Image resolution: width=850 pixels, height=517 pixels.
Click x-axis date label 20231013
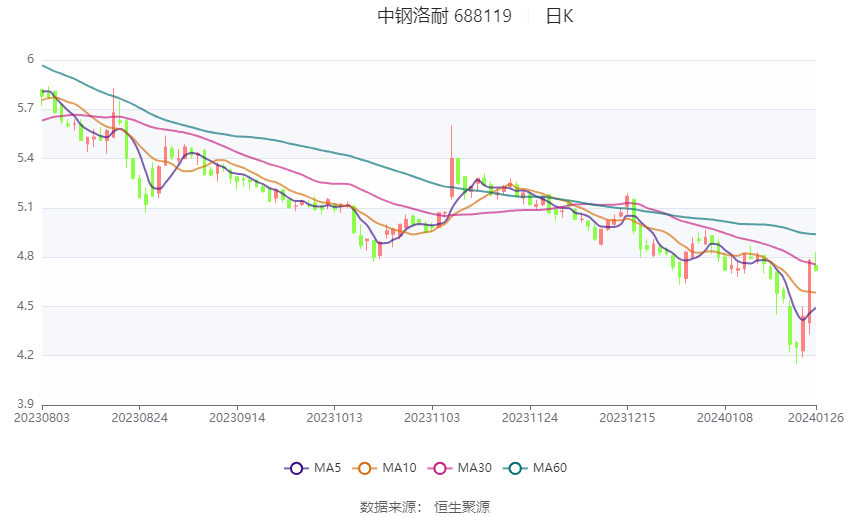[x=334, y=418]
